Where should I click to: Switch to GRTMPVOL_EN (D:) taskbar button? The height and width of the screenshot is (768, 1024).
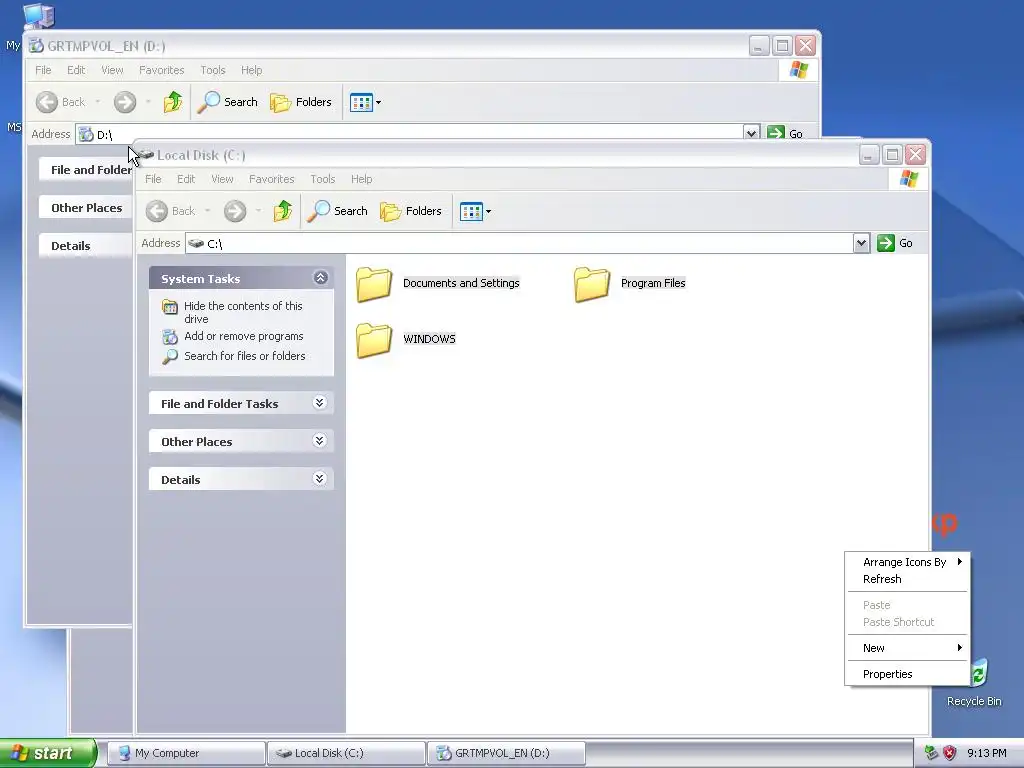[x=506, y=753]
